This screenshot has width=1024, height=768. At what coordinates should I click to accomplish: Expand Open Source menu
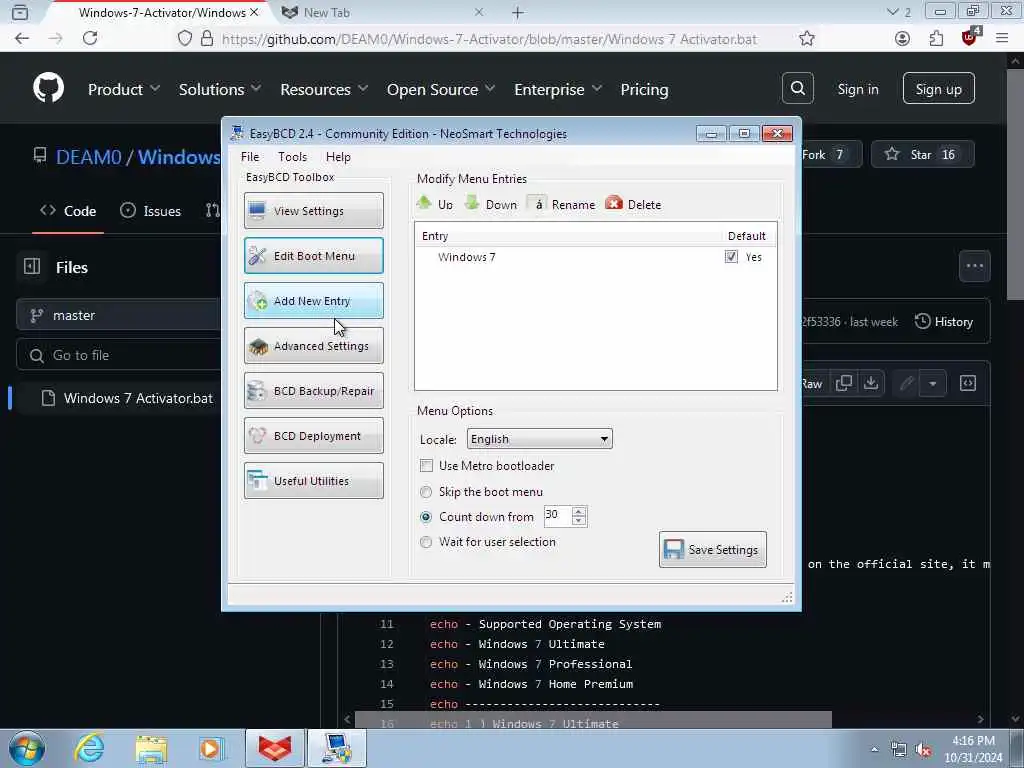coord(441,89)
